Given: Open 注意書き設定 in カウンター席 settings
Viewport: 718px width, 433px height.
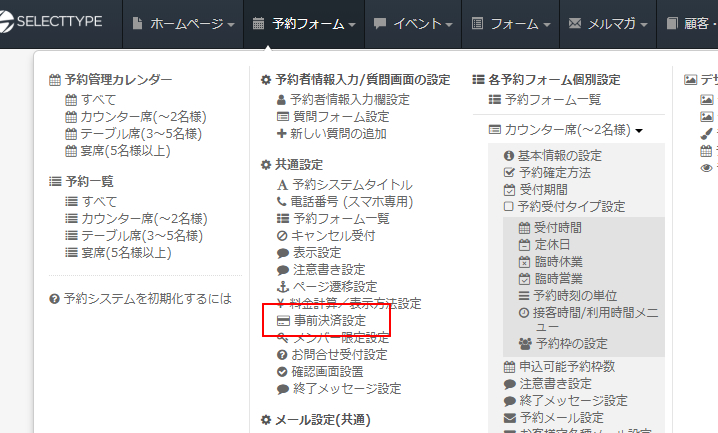Looking at the screenshot, I should (548, 384).
